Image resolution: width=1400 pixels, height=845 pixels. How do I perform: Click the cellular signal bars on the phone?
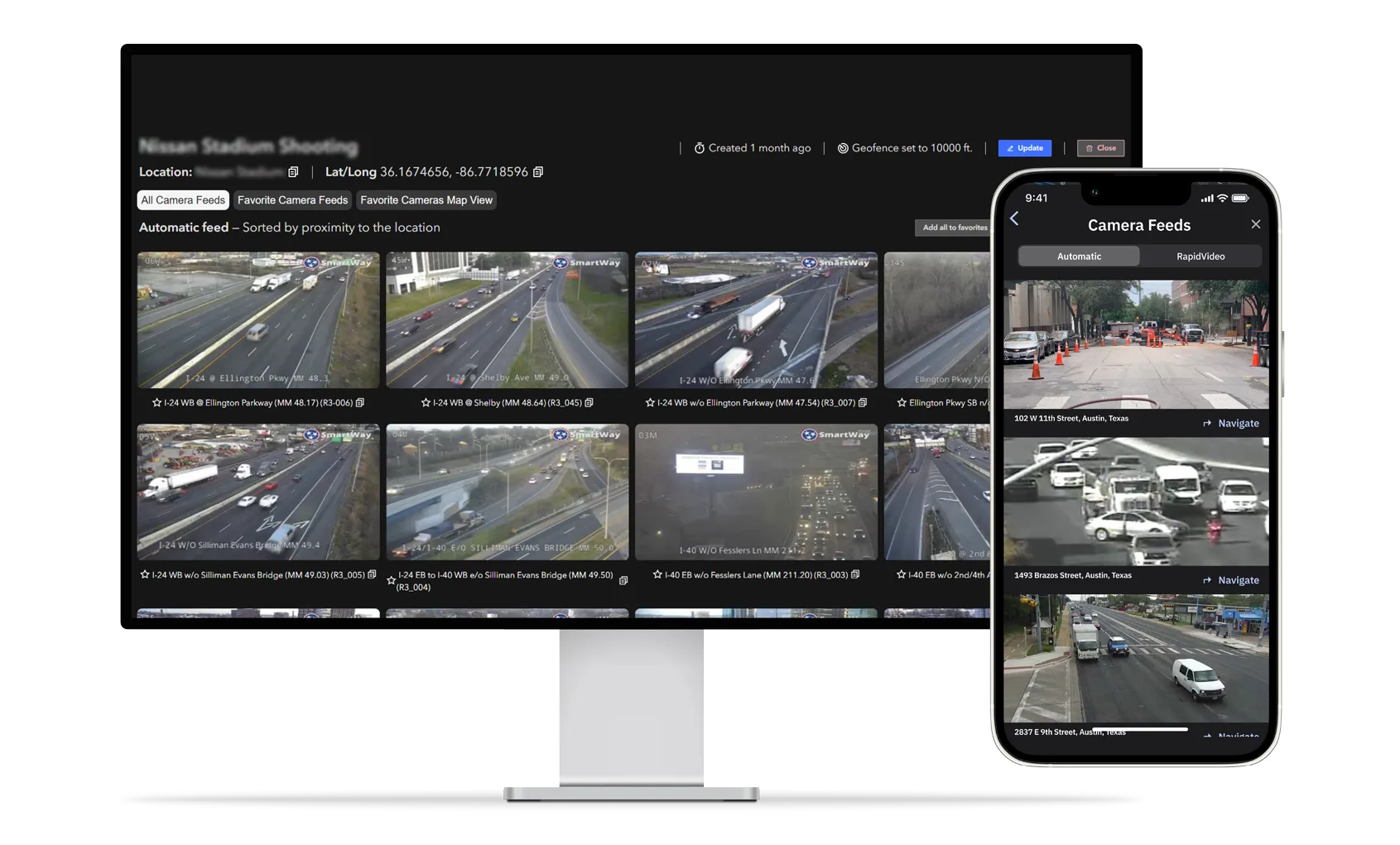[1207, 199]
